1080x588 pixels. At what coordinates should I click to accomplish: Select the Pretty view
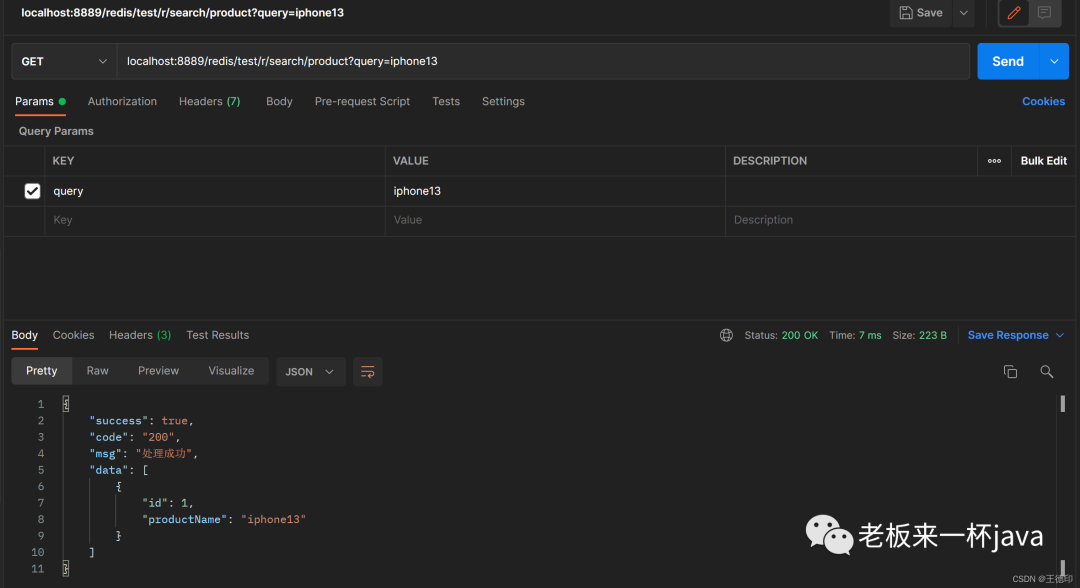pos(41,371)
